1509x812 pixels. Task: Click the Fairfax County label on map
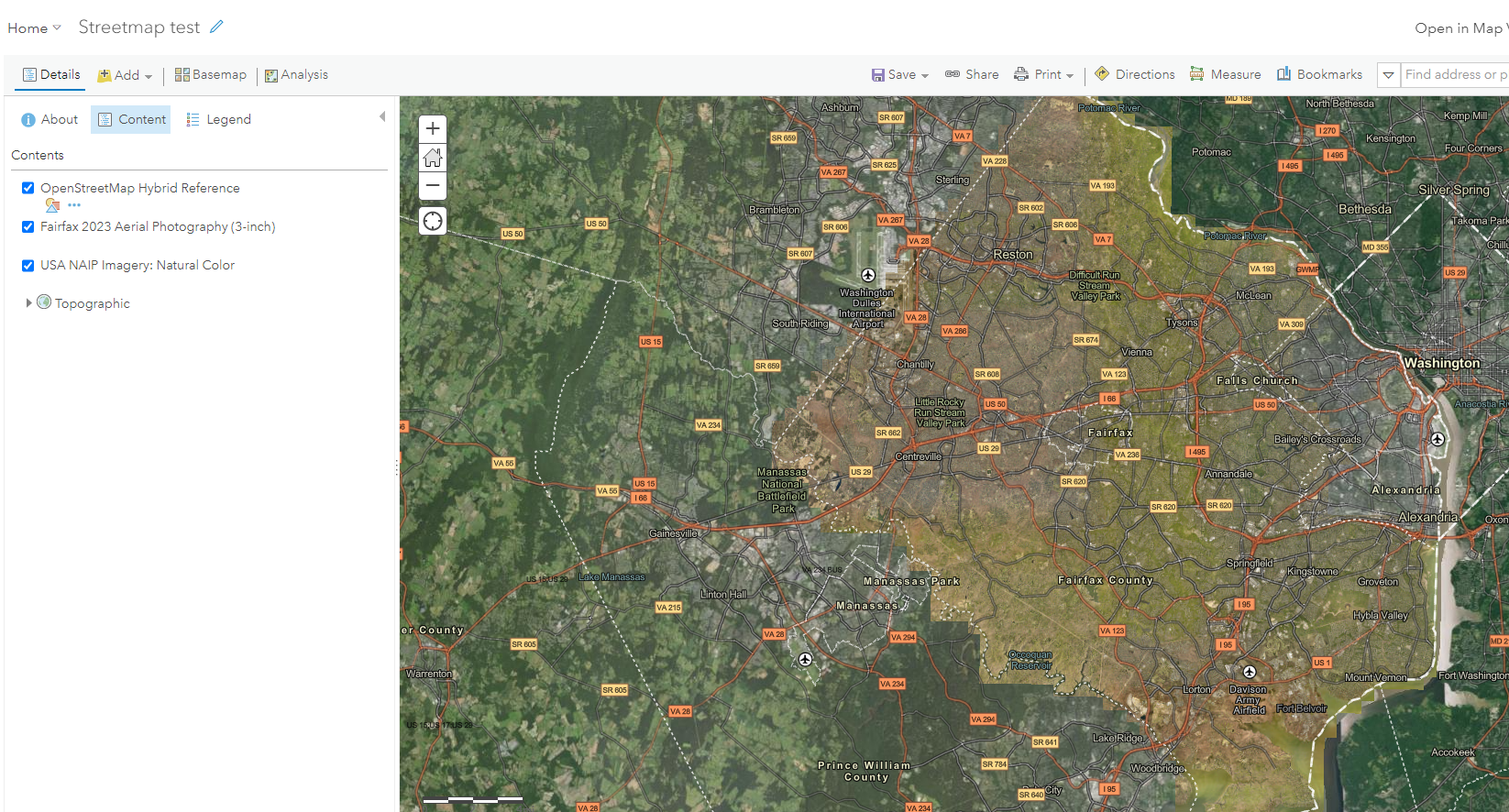pos(1106,580)
